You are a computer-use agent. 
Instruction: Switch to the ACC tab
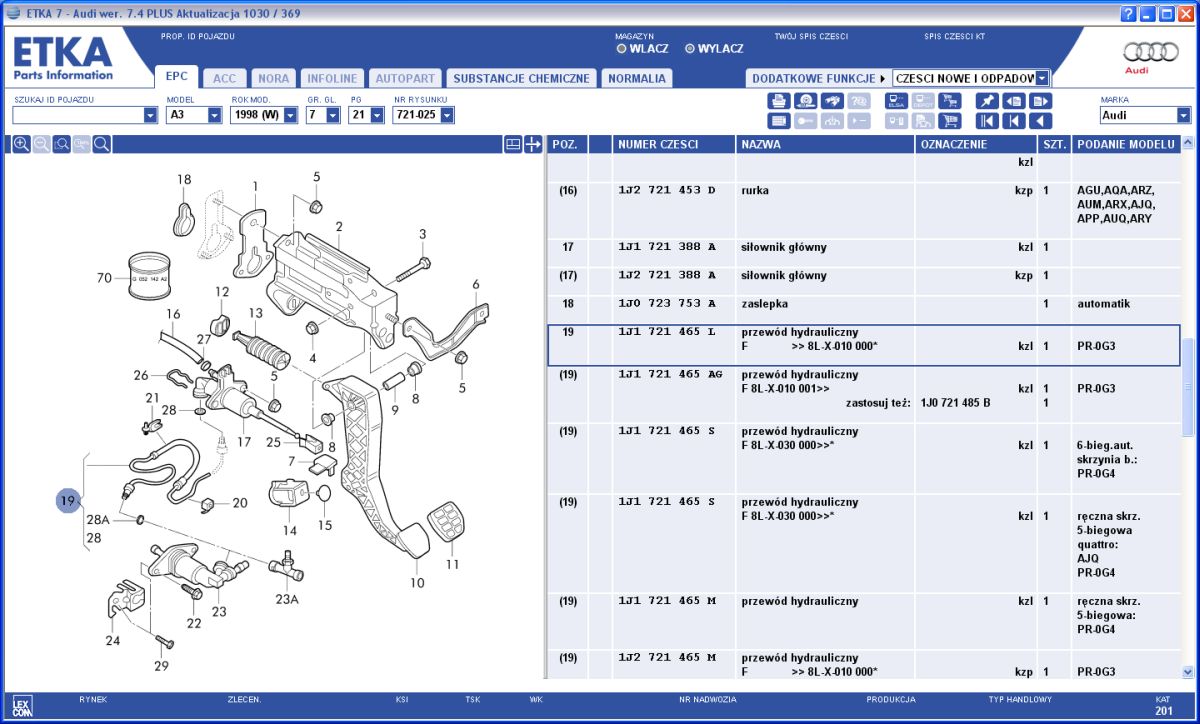(225, 78)
